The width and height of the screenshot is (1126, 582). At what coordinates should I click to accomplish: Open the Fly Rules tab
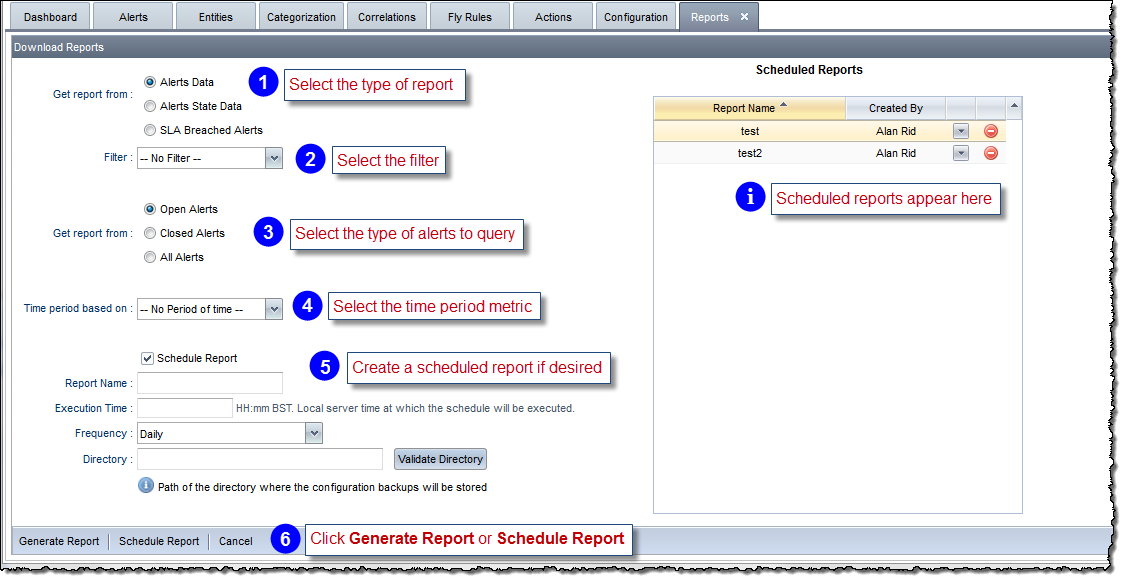[x=469, y=17]
